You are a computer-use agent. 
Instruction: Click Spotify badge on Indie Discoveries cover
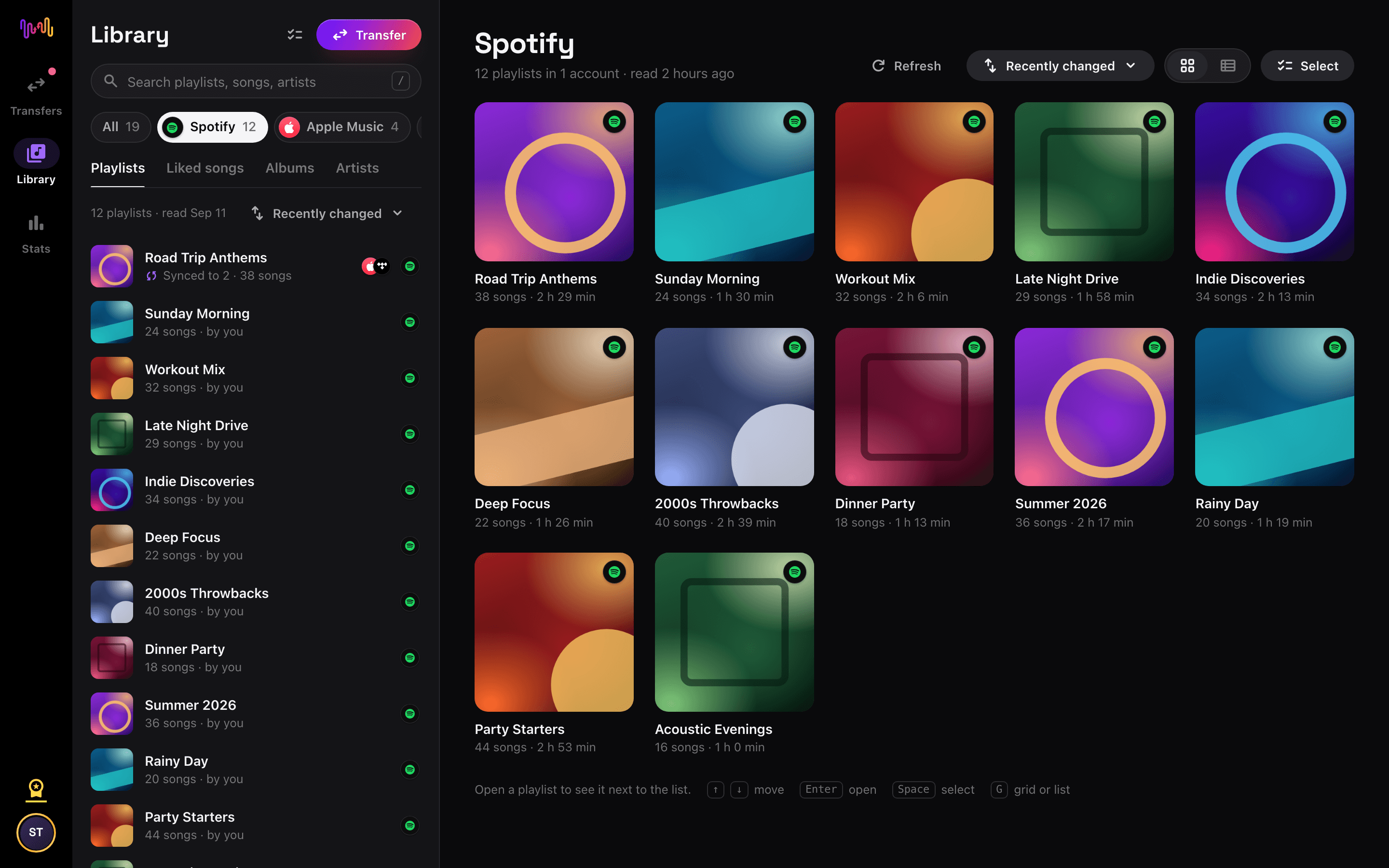click(1335, 122)
